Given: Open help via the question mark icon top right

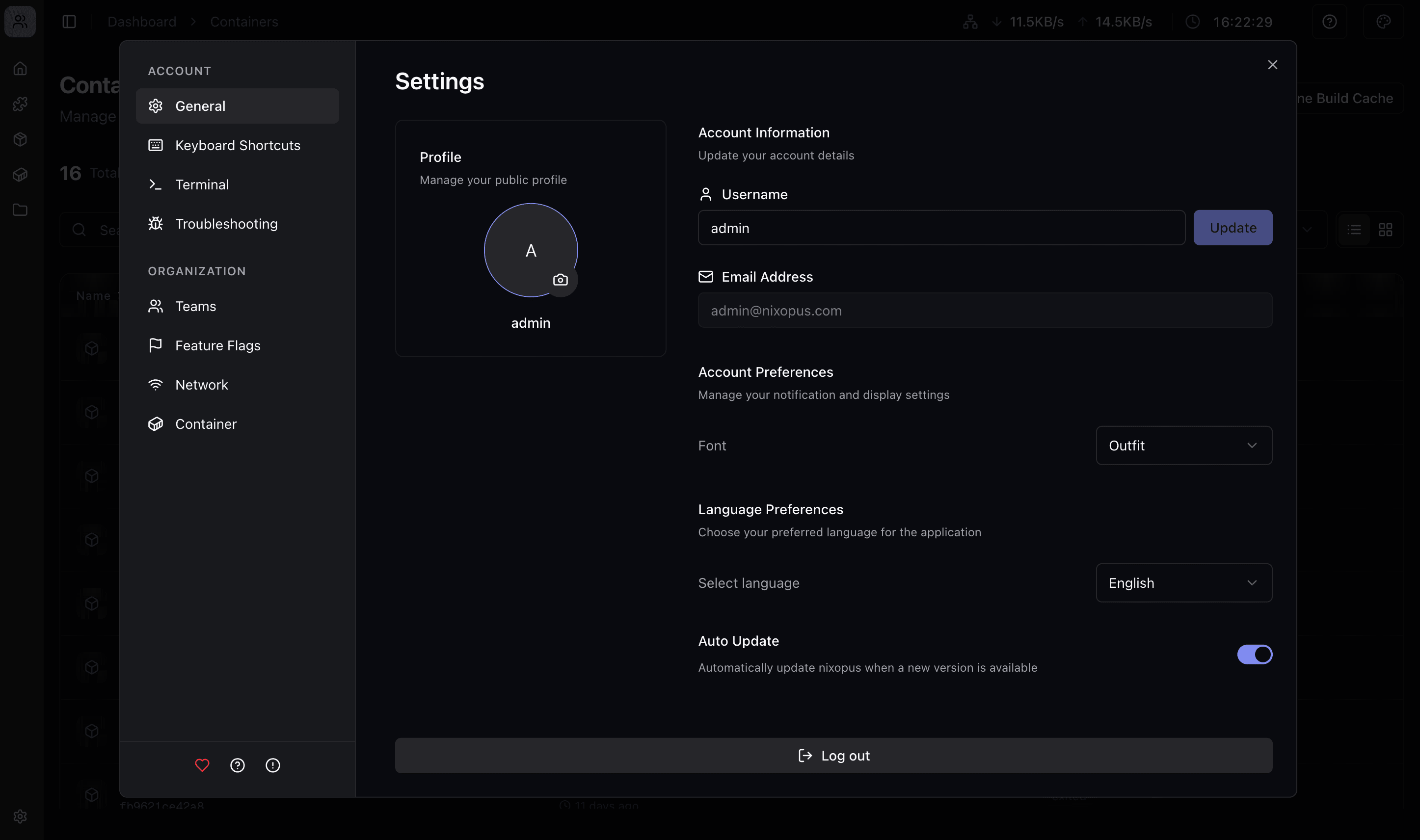Looking at the screenshot, I should click(x=1329, y=22).
